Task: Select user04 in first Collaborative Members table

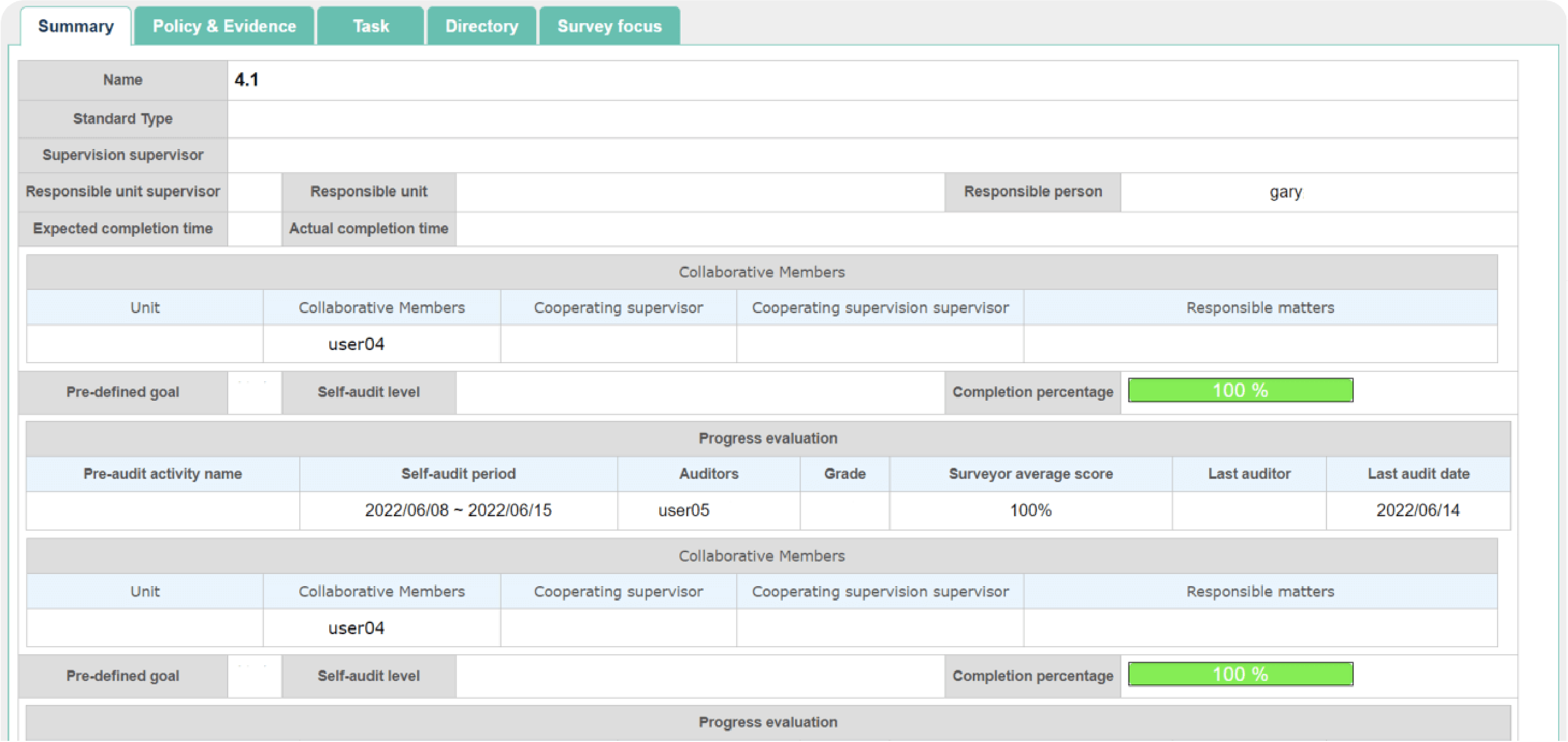Action: [x=356, y=344]
